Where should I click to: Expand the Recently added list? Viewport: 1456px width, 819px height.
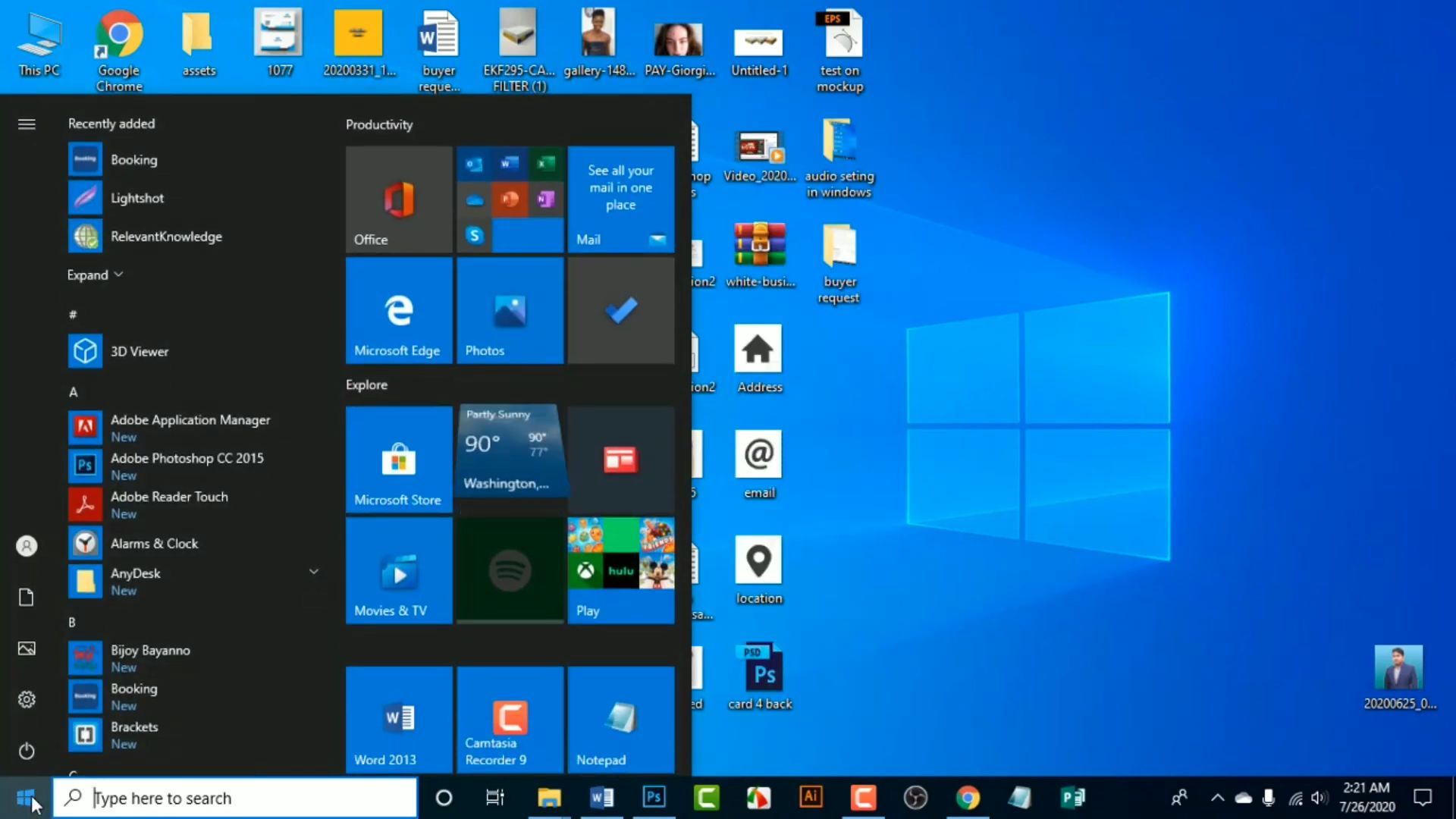click(x=95, y=275)
